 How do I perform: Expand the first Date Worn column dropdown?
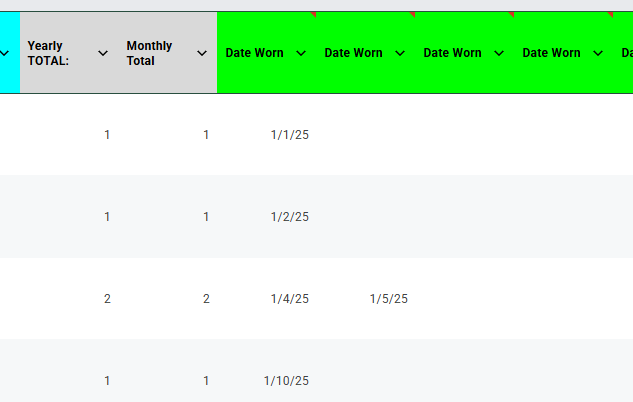point(301,53)
